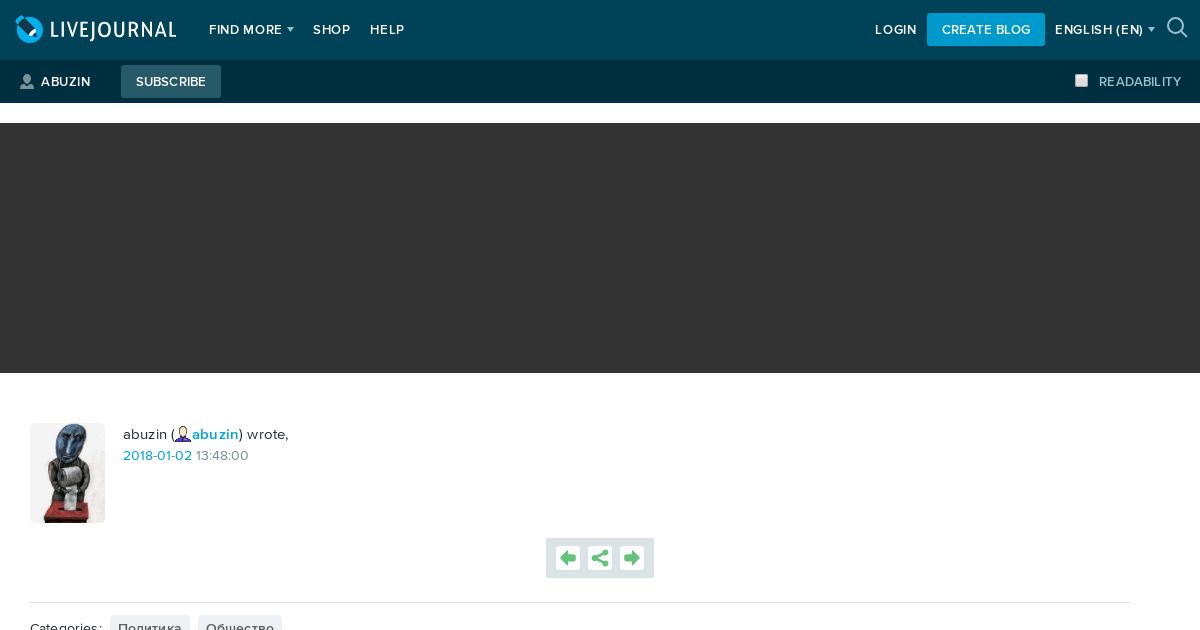
Task: Go to next entry with right arrow
Action: pyautogui.click(x=632, y=558)
